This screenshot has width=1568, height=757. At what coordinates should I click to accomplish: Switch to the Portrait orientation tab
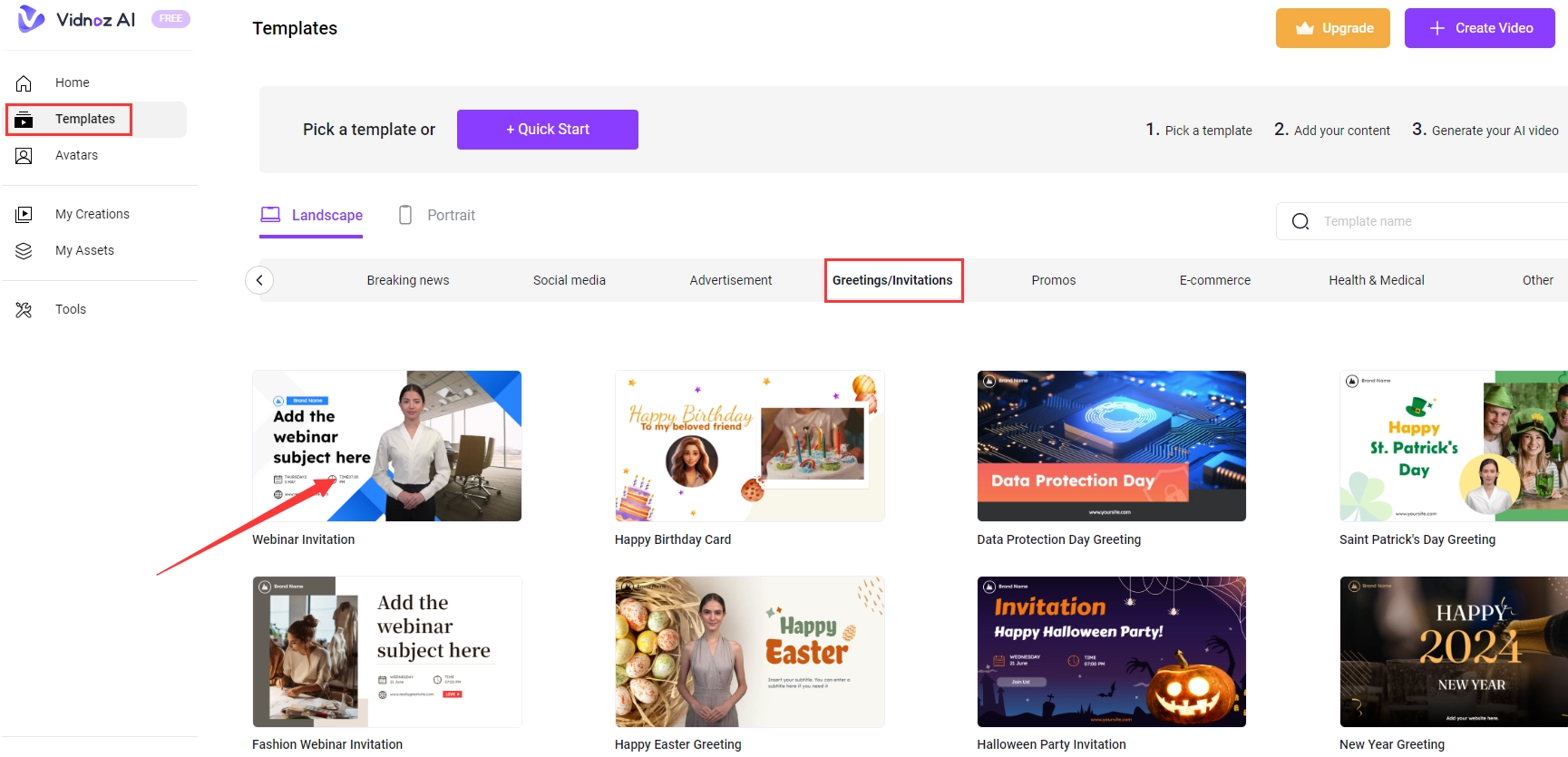click(437, 216)
